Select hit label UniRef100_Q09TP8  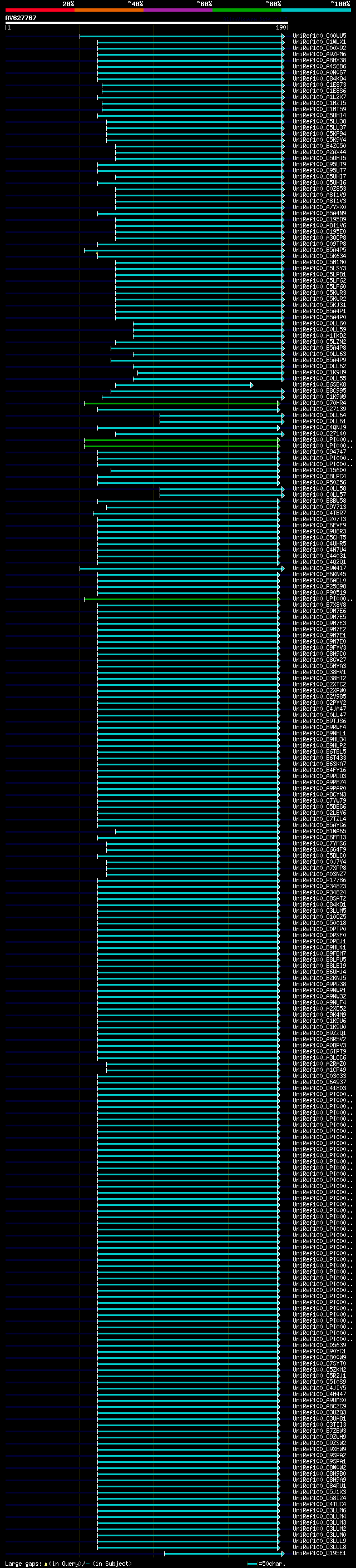click(x=319, y=244)
